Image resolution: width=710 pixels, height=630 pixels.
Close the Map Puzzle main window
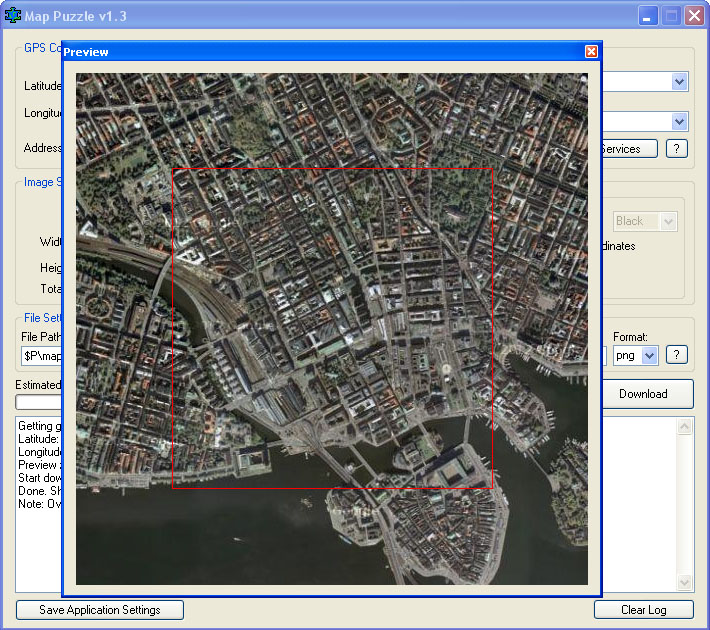[694, 16]
